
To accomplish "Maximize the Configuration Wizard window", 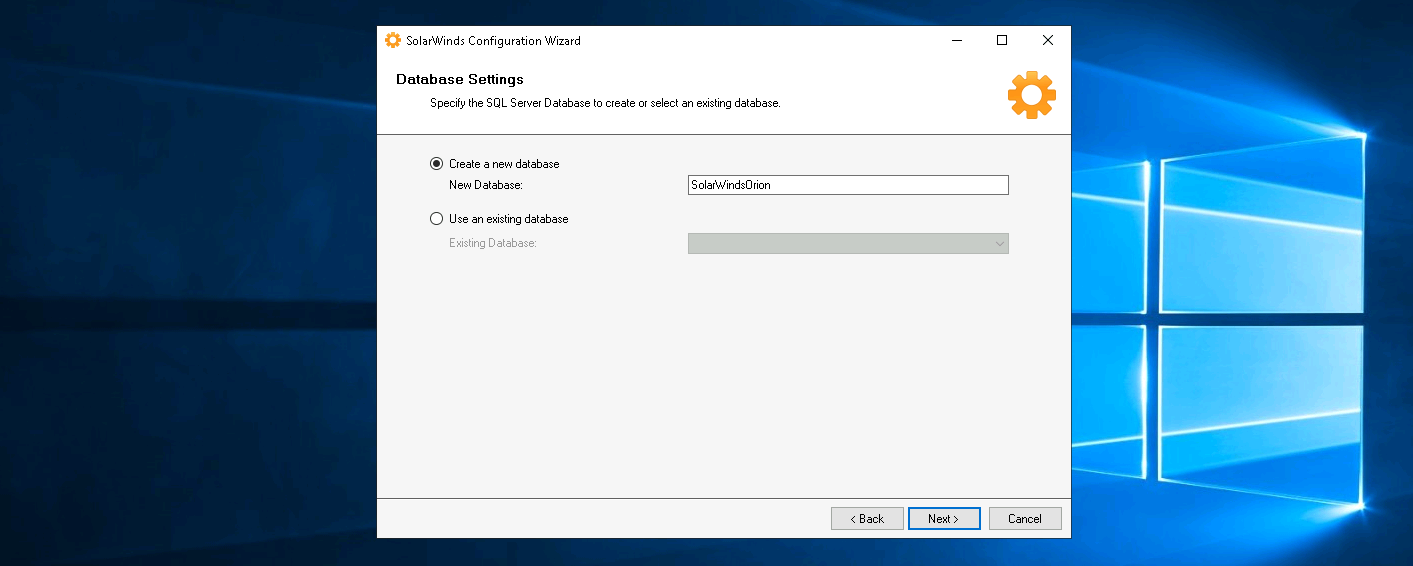I will pyautogui.click(x=1002, y=41).
